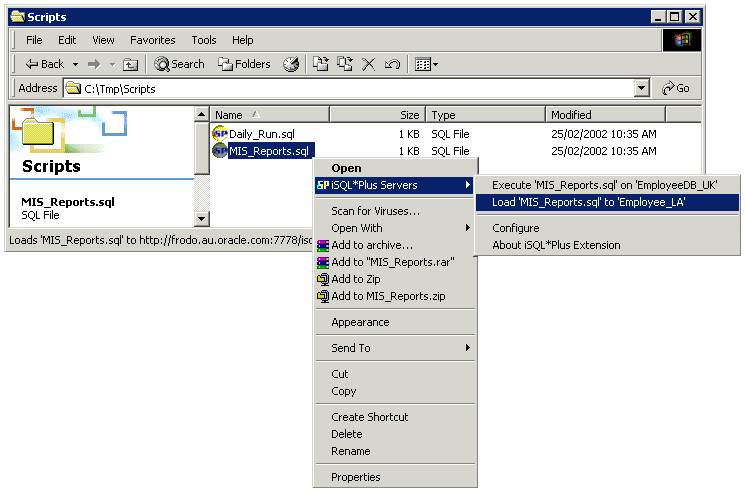The width and height of the screenshot is (745, 491).
Task: Click the Up folder icon
Action: click(130, 64)
